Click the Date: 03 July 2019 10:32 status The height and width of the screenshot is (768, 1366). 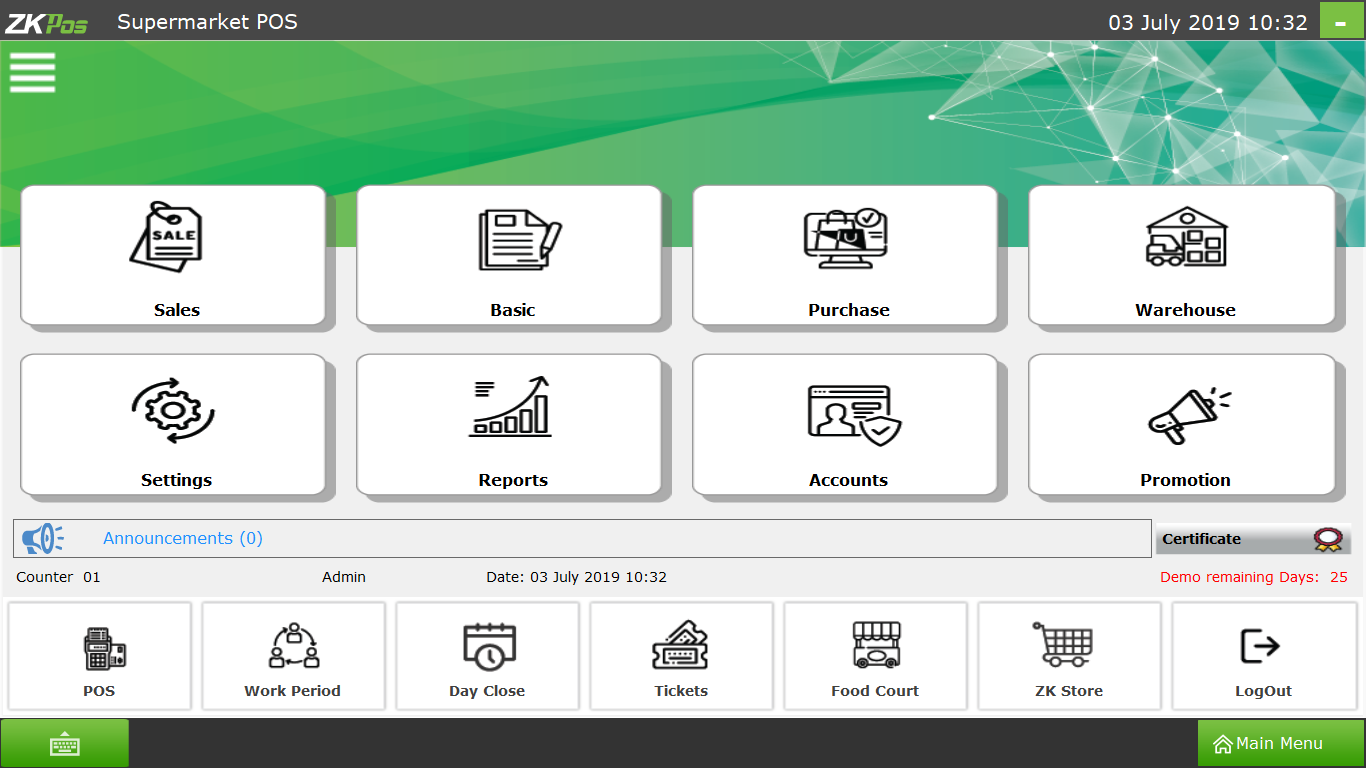click(576, 577)
